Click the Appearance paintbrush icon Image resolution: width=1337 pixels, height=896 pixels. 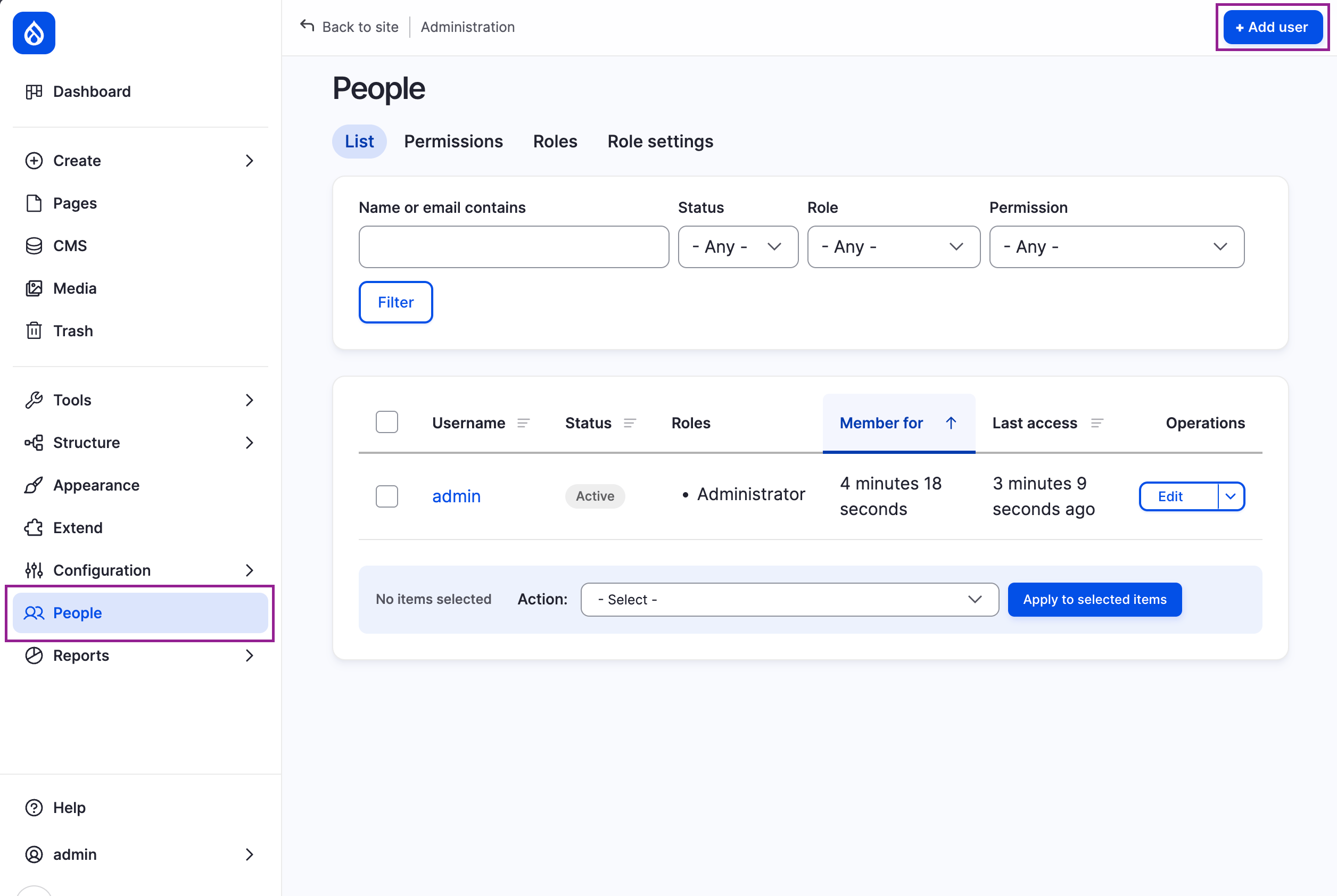(x=34, y=485)
